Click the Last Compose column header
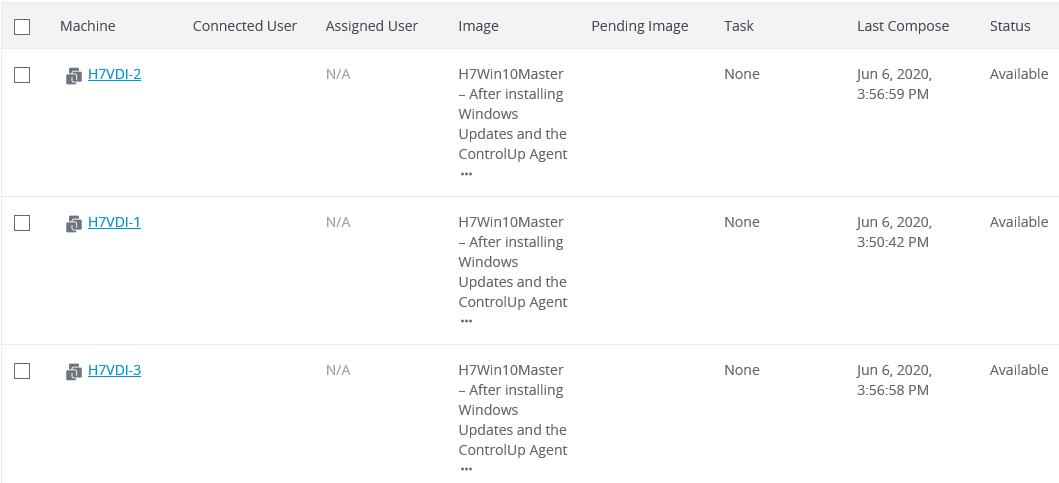The width and height of the screenshot is (1059, 483). [903, 26]
